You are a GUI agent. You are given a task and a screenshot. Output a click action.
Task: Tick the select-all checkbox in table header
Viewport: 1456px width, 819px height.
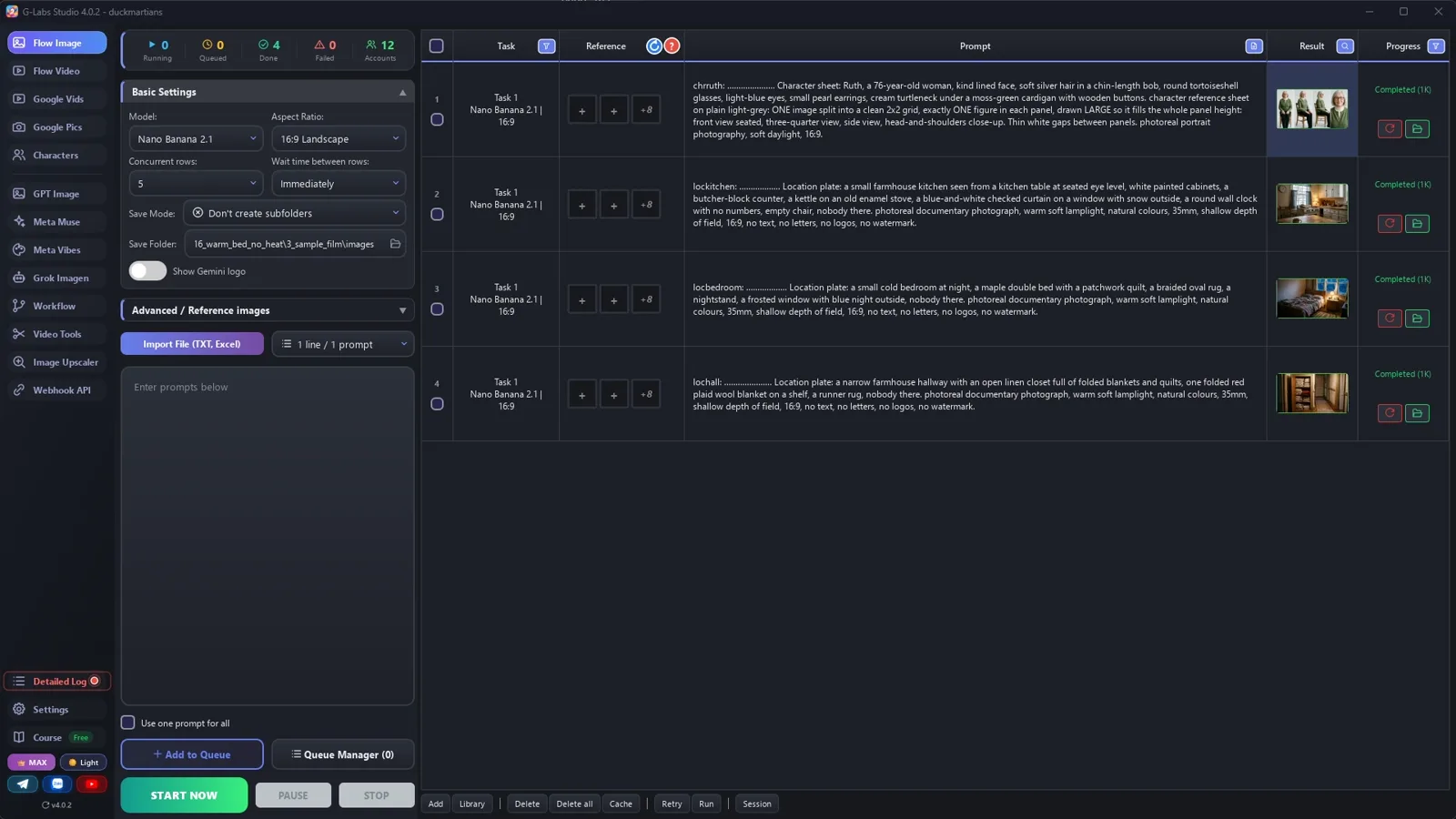tap(437, 46)
